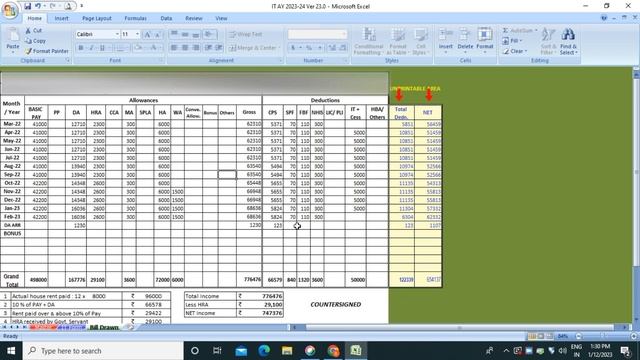Screen dimensions: 640x360
Task: Open Conditional Formatting menu
Action: [368, 41]
